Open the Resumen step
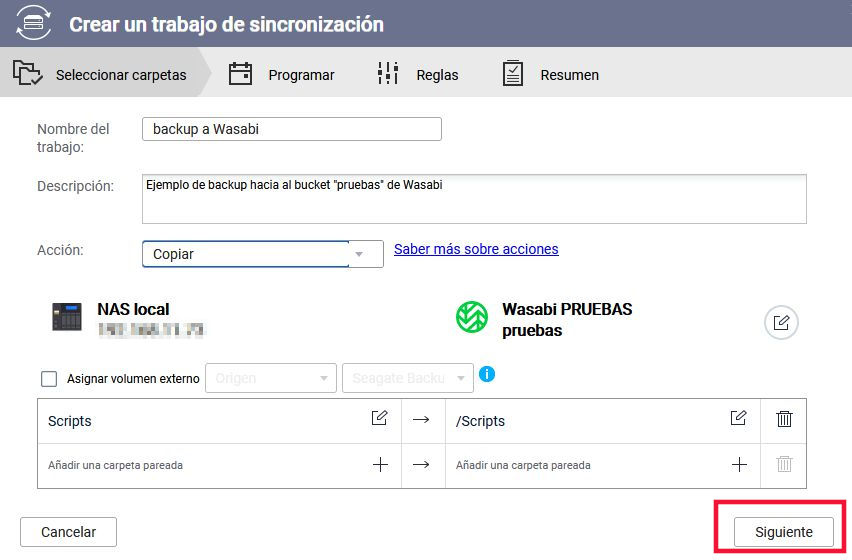Viewport: 852px width, 560px height. tap(550, 75)
